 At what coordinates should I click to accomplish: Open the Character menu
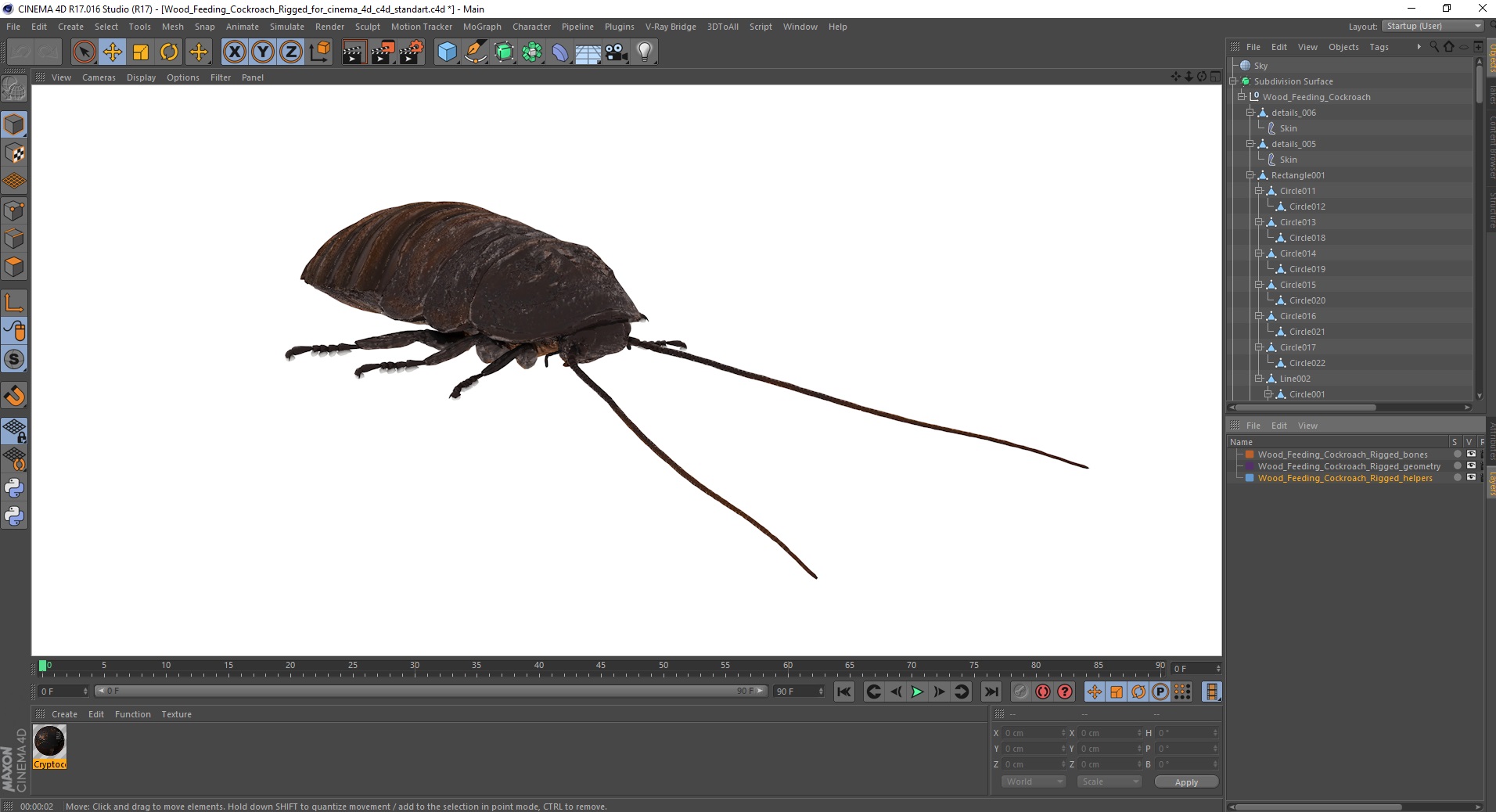pos(531,27)
